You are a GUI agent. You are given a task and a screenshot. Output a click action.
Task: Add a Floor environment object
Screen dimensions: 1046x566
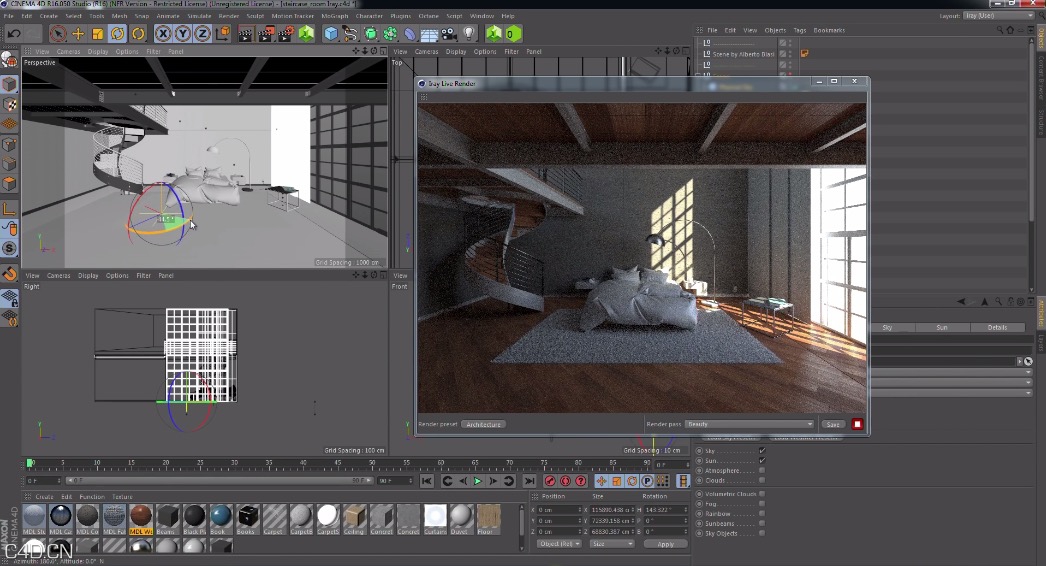(x=430, y=33)
